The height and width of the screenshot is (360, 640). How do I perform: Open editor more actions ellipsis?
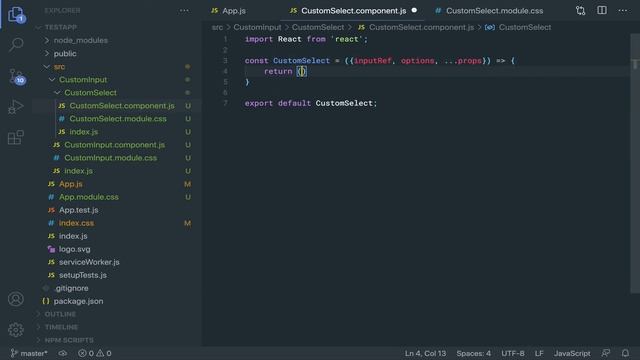click(x=623, y=11)
